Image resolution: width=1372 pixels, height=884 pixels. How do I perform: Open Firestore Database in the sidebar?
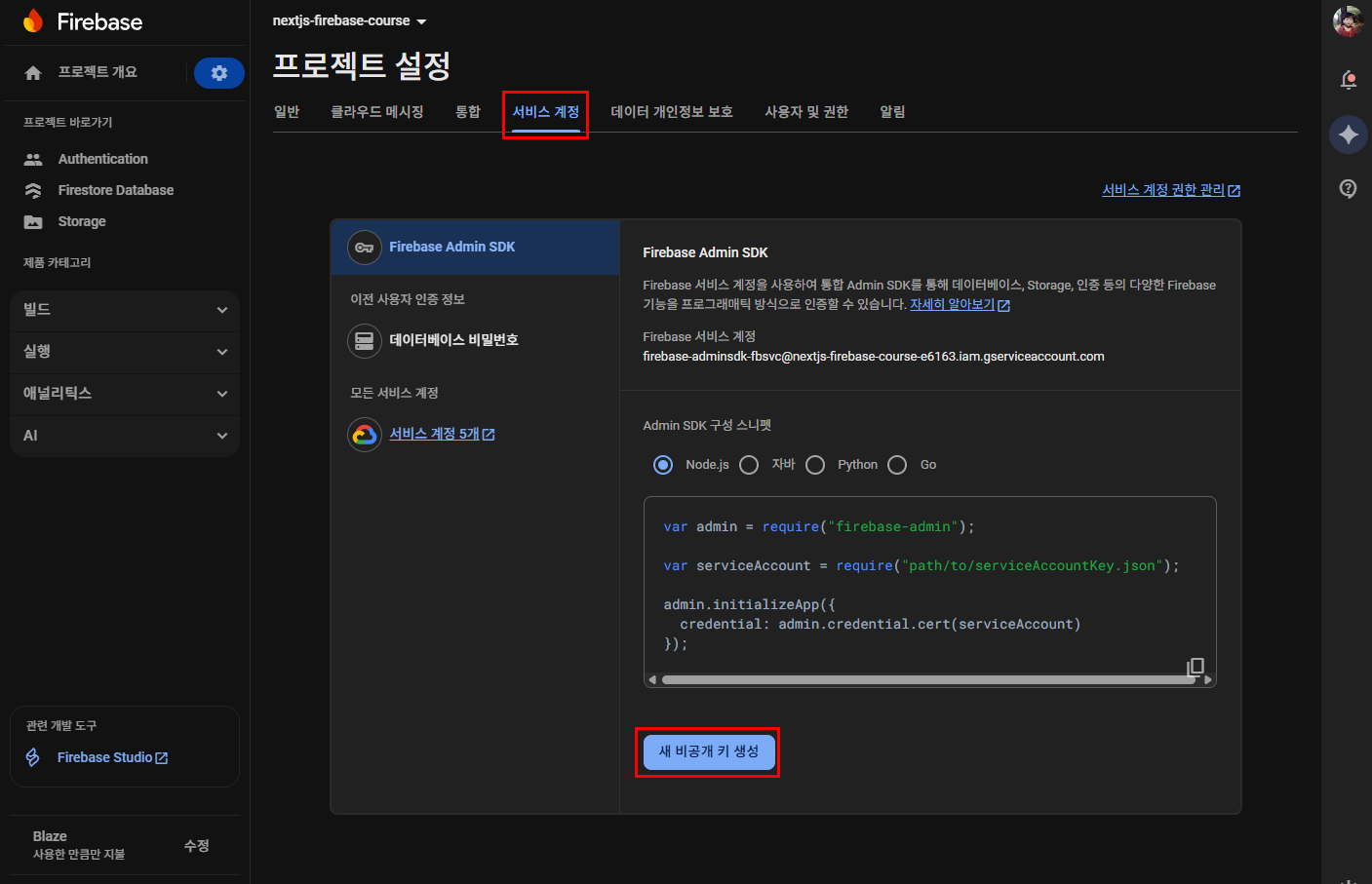pos(115,190)
